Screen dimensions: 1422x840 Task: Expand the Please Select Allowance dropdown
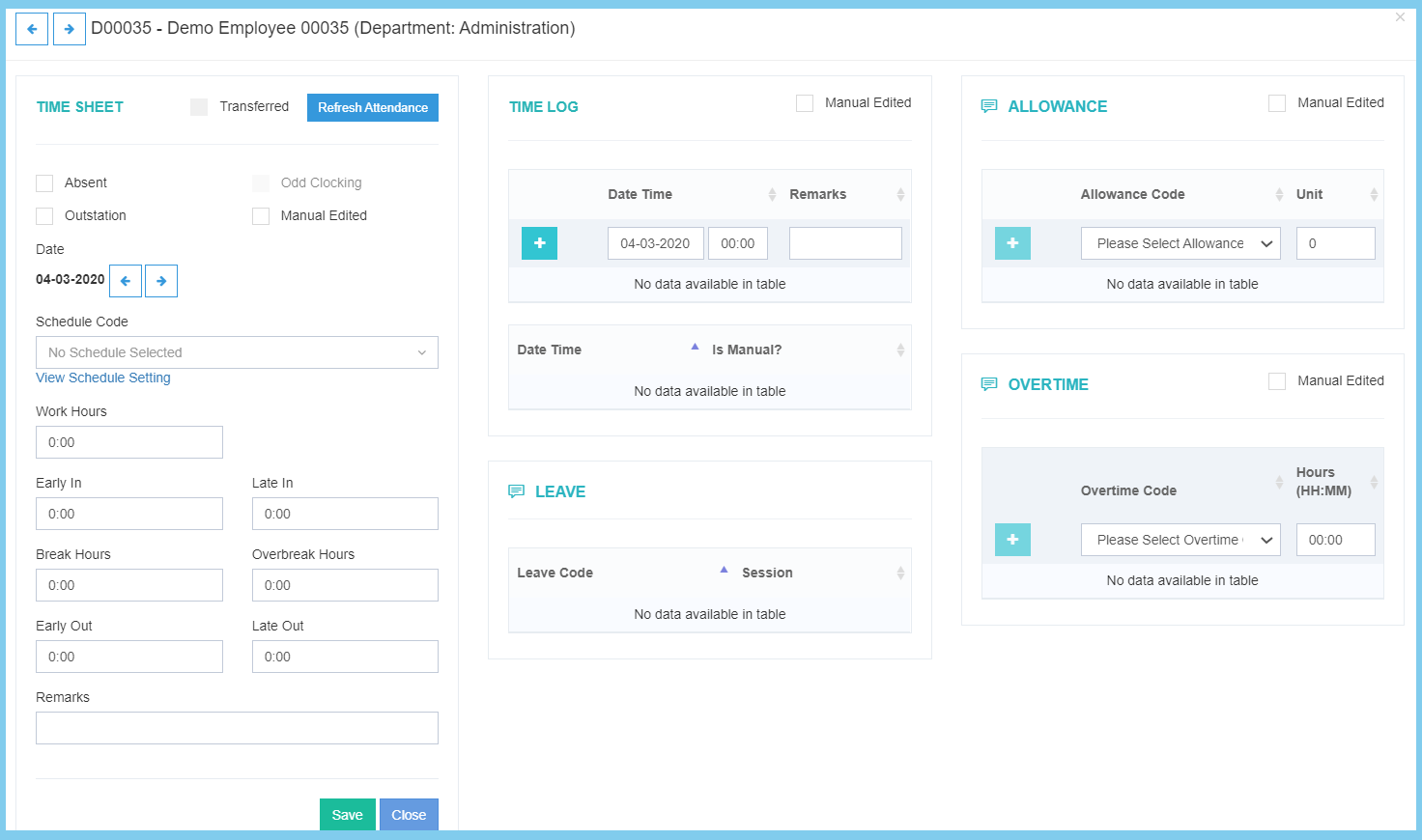point(1180,243)
